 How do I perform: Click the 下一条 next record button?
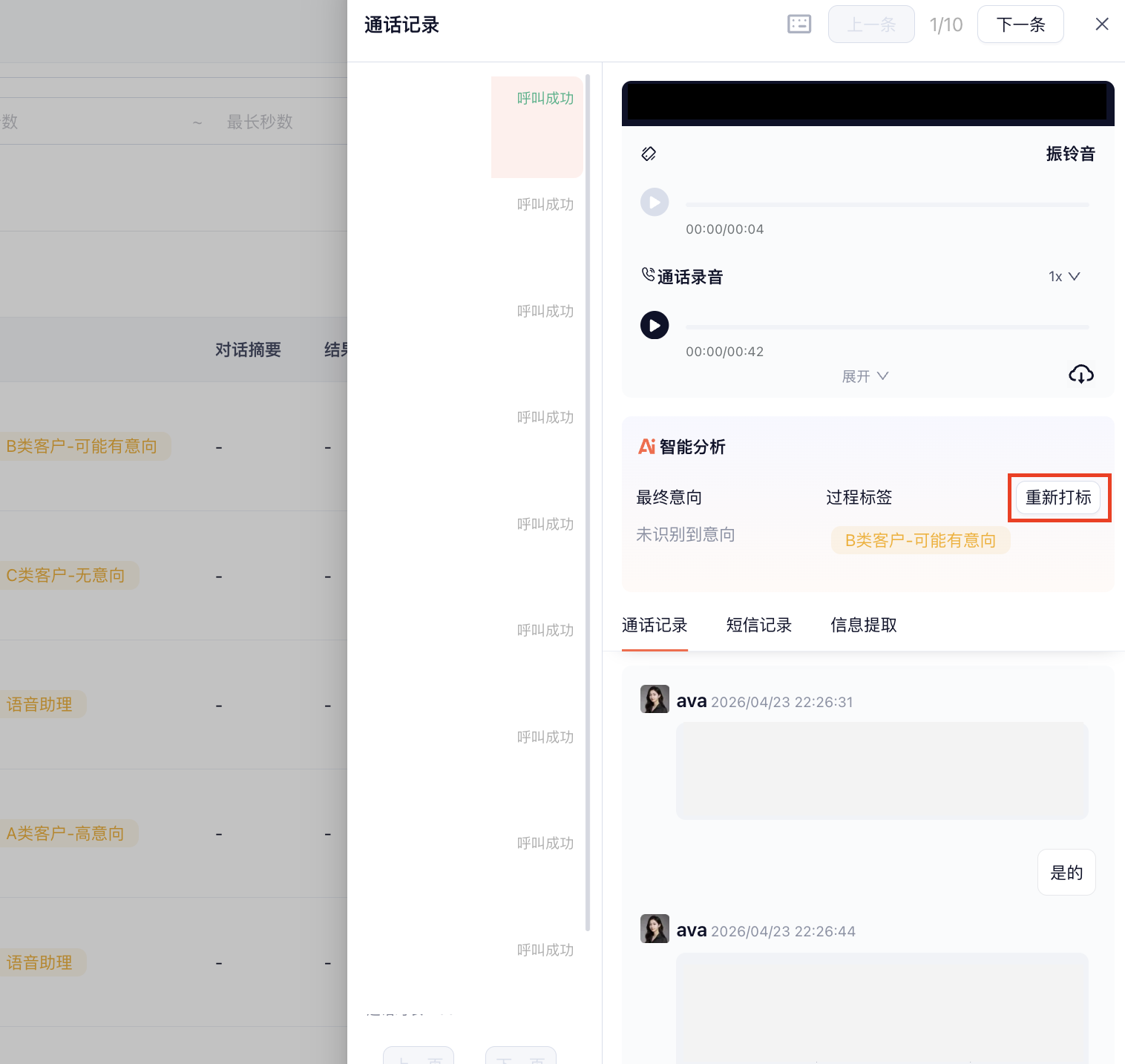click(x=1020, y=24)
